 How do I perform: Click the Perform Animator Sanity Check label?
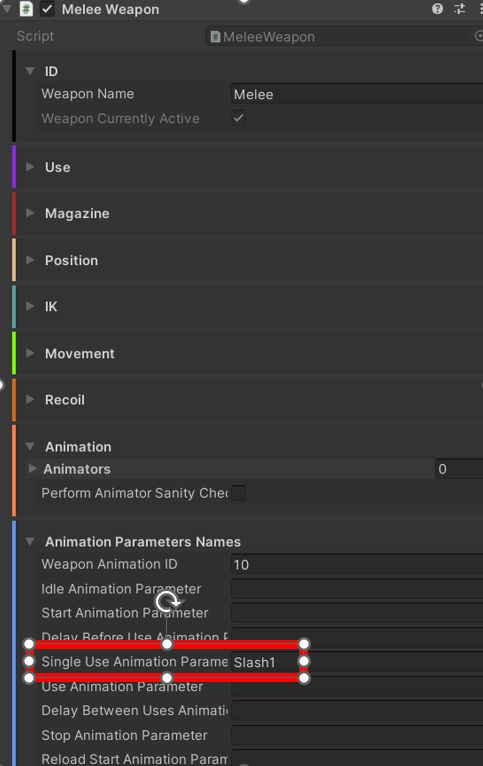click(135, 493)
